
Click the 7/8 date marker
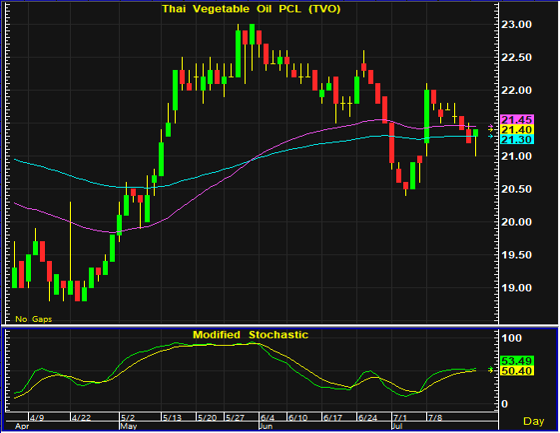point(435,418)
